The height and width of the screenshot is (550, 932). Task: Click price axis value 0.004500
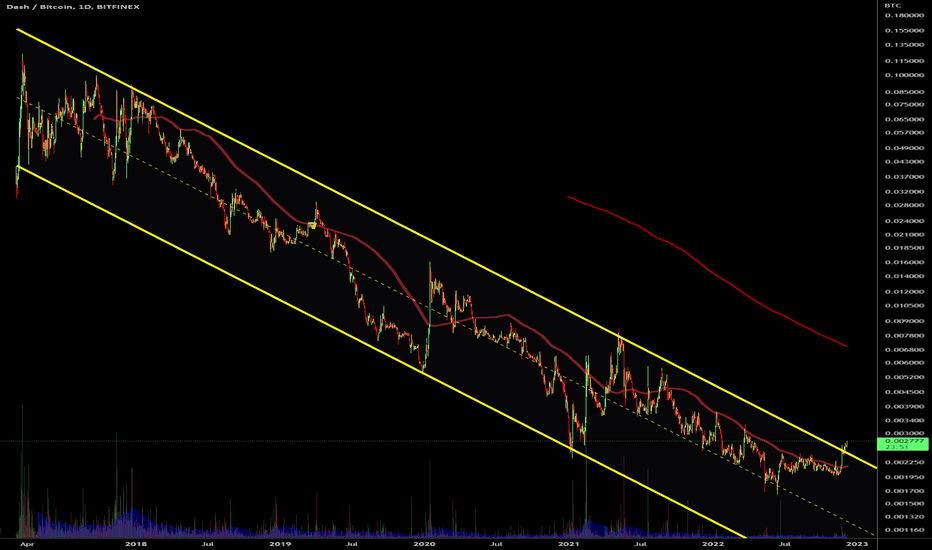tap(904, 392)
